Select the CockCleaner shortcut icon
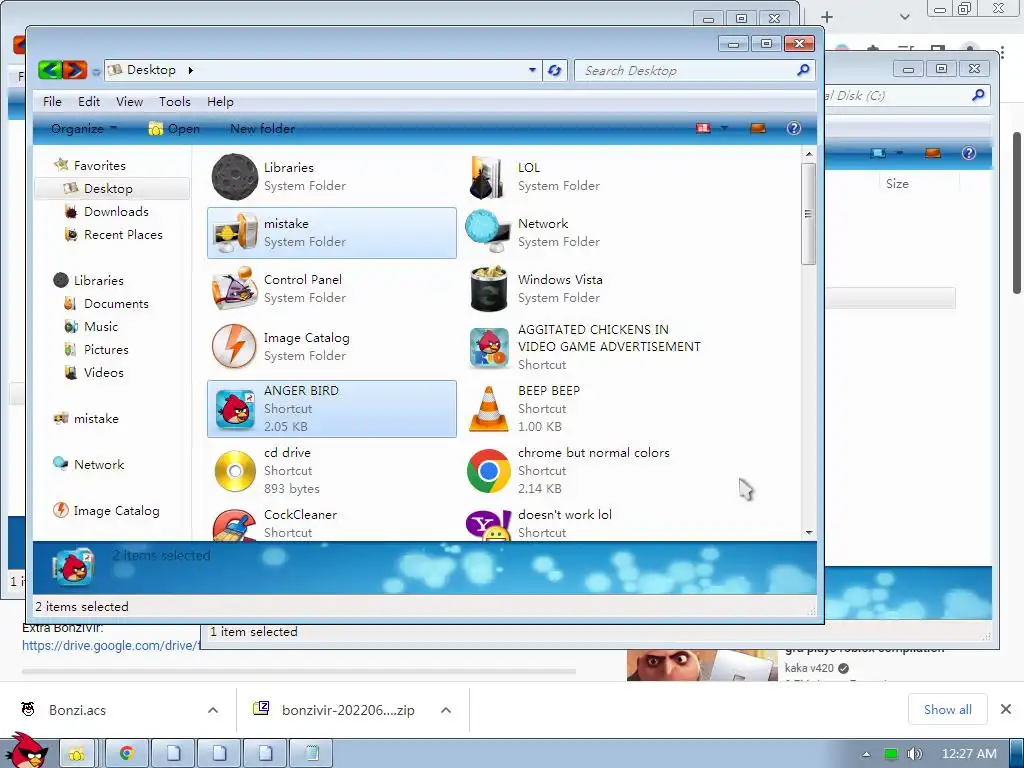Viewport: 1024px width, 768px height. (234, 526)
